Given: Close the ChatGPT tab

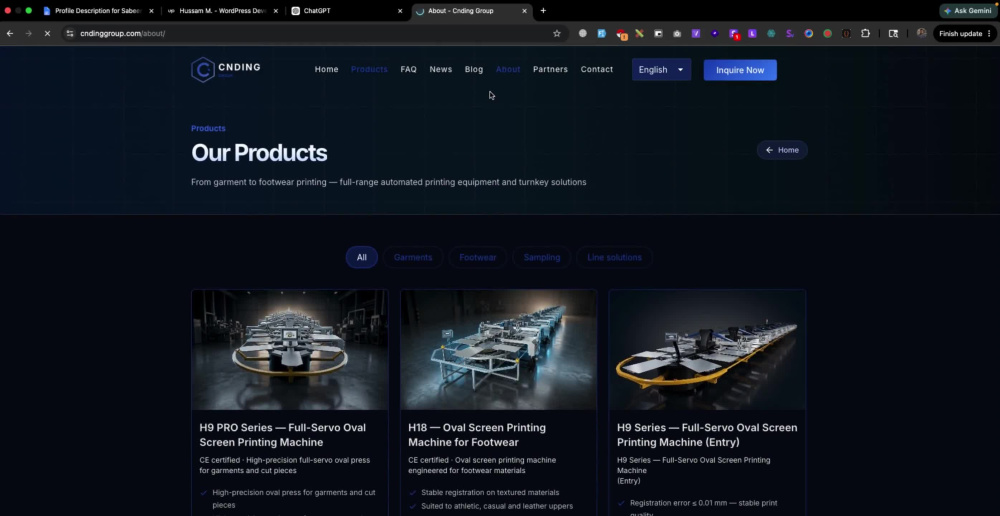Looking at the screenshot, I should [400, 11].
